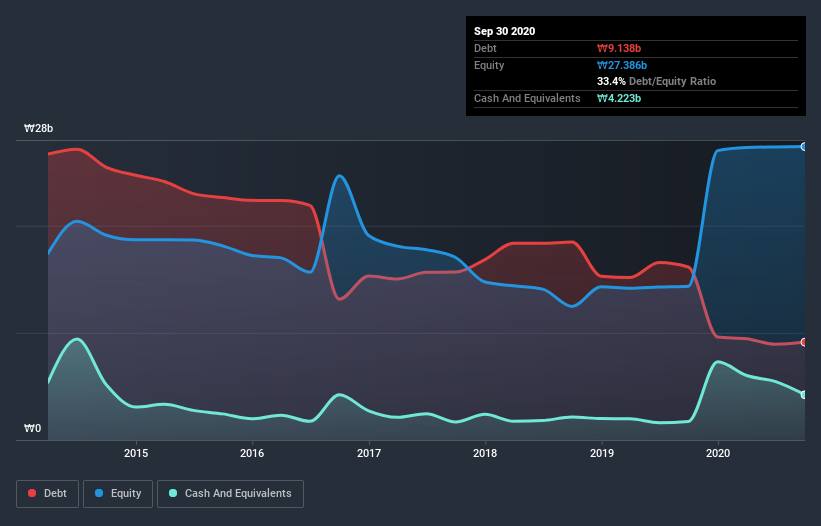Toggle the Debt series legend button

47,494
